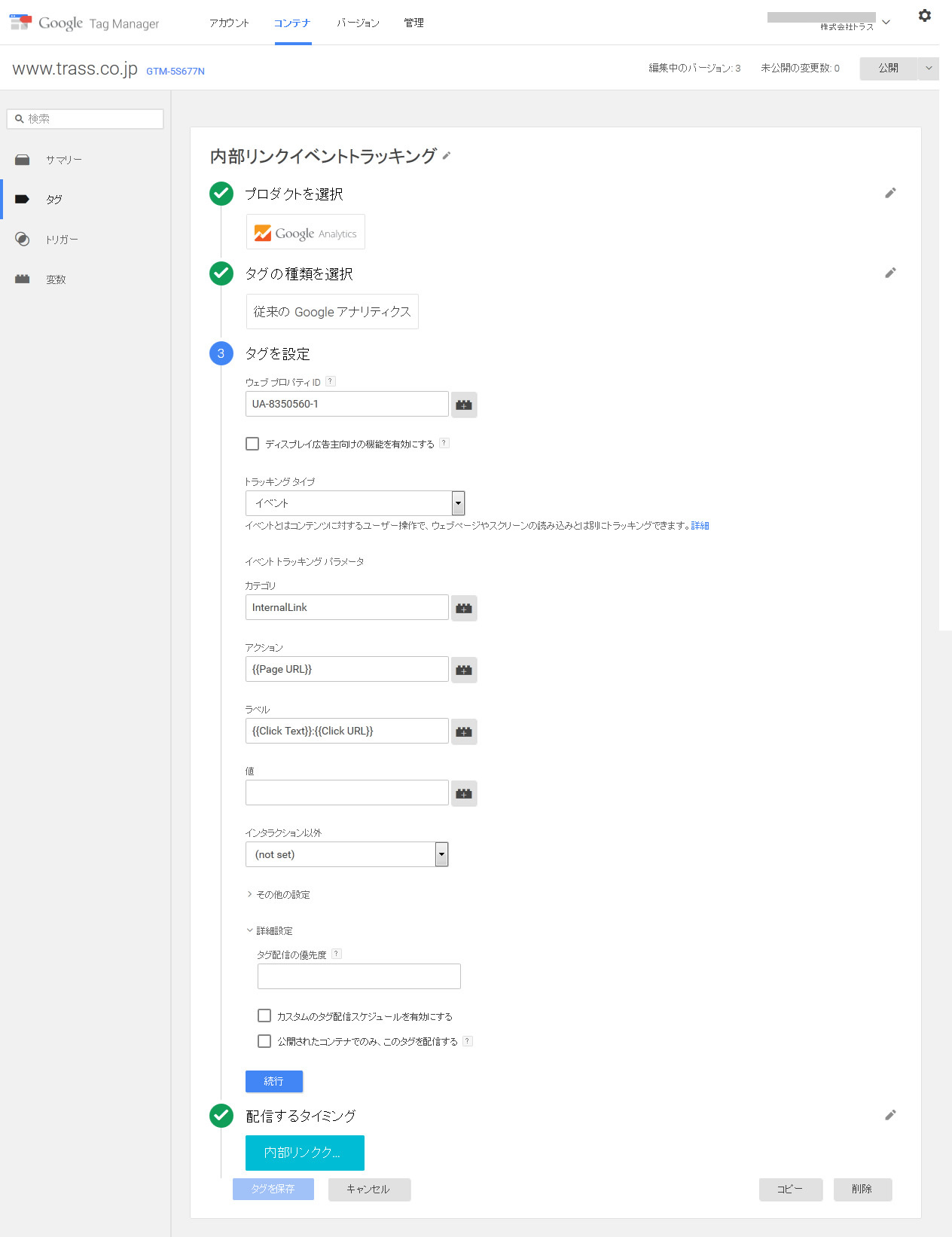Click コピー button

click(x=791, y=1190)
